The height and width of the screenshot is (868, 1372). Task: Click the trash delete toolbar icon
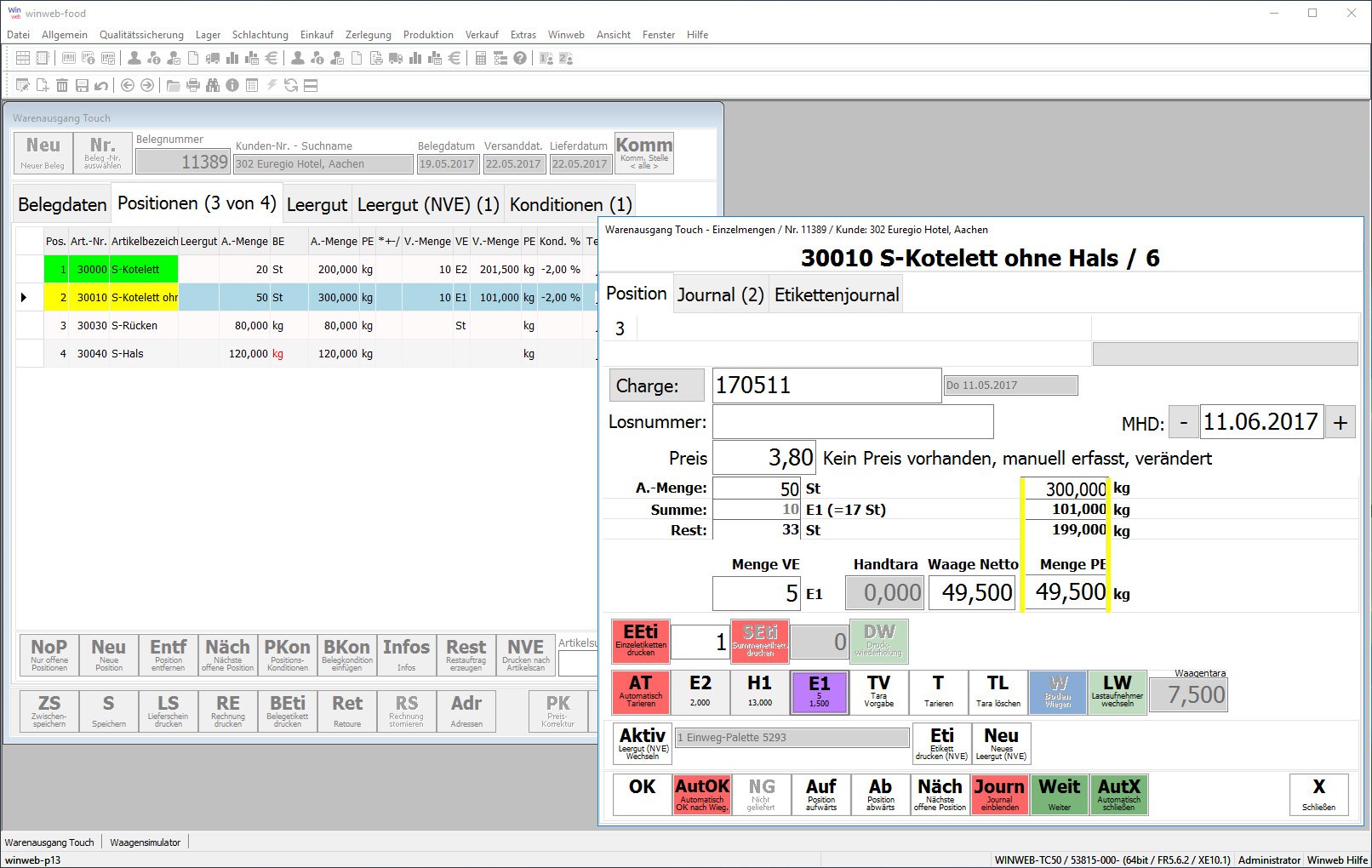pos(62,85)
